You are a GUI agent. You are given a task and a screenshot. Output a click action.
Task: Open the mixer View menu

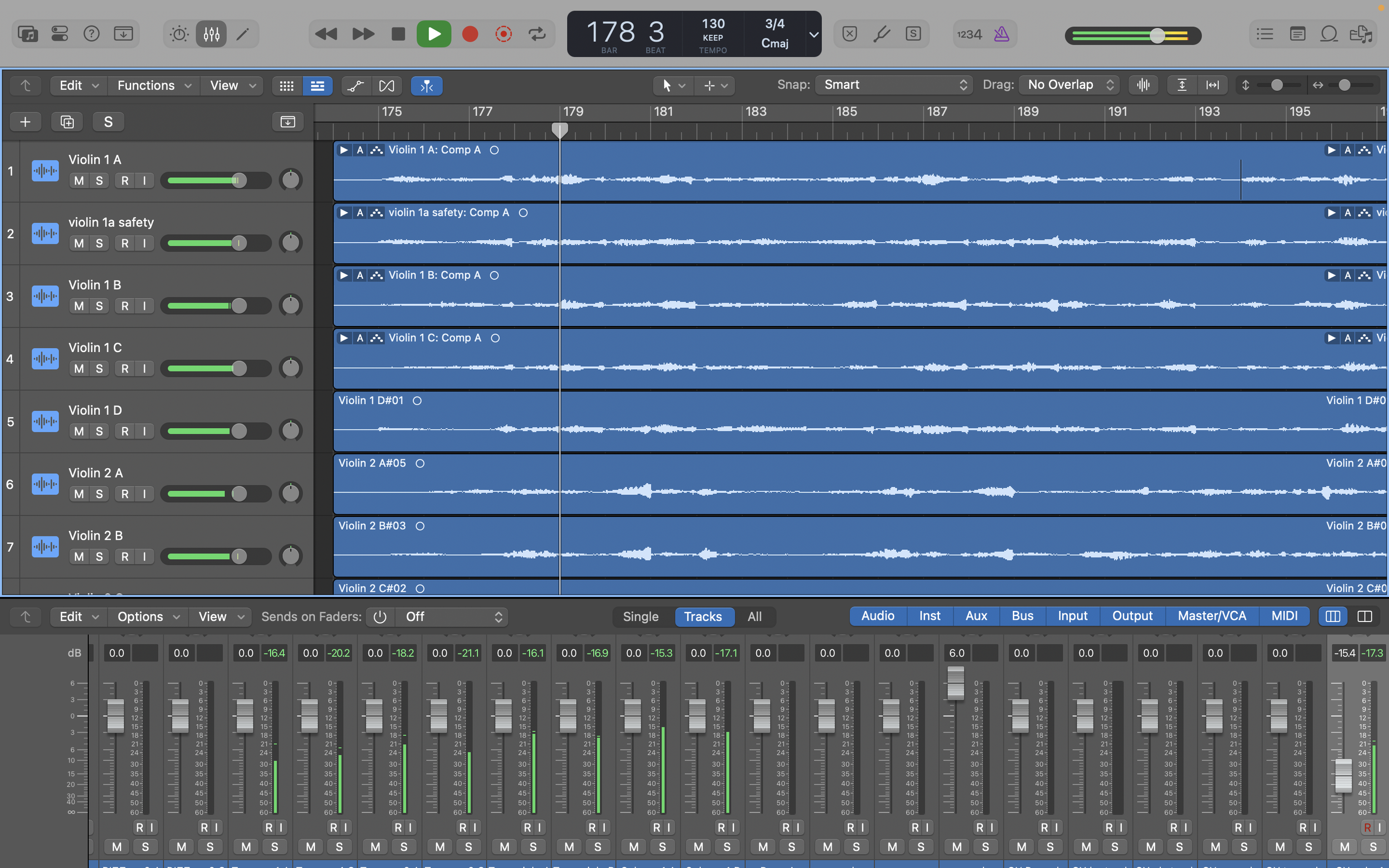[221, 616]
